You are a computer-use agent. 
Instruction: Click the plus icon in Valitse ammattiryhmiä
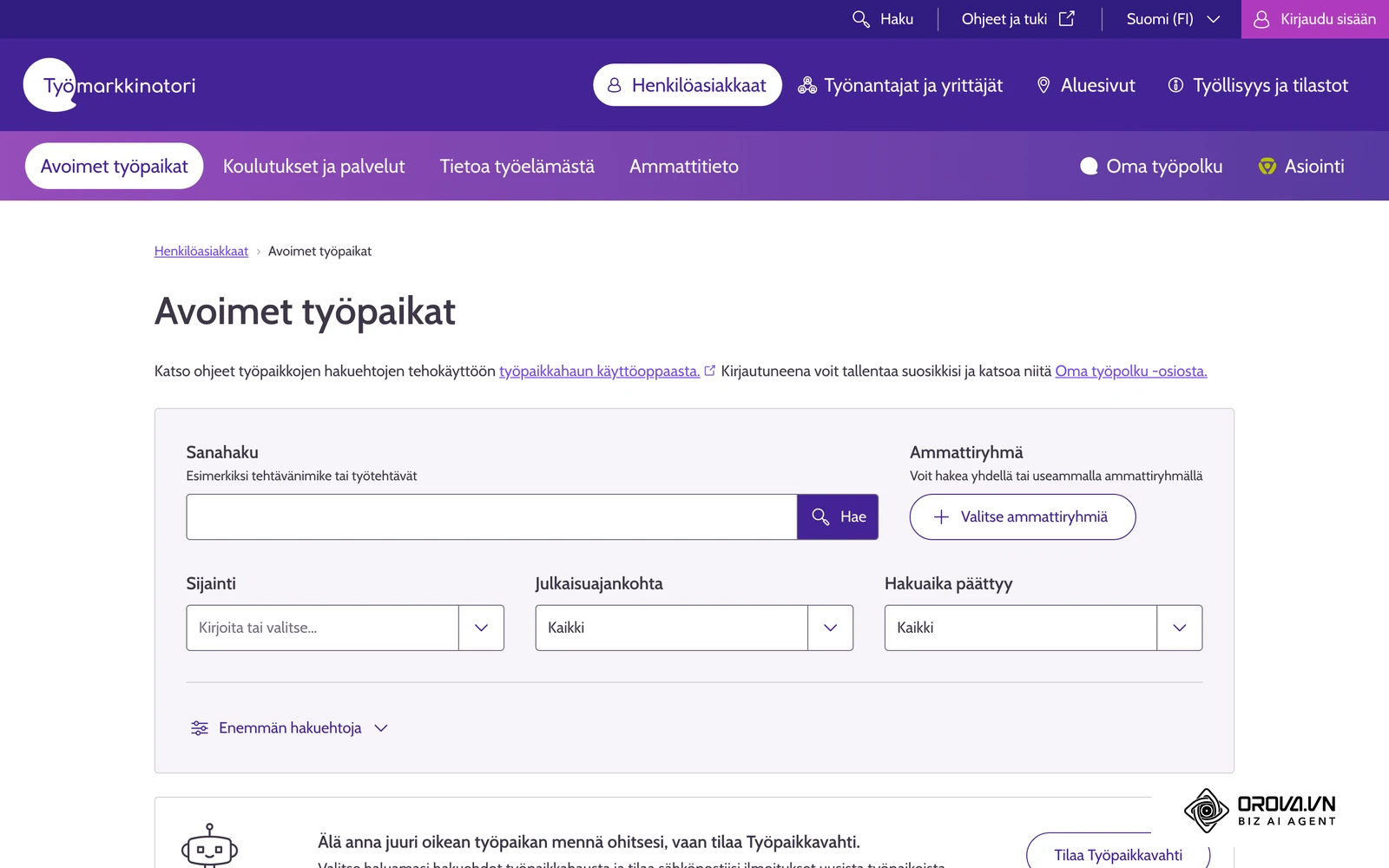941,516
